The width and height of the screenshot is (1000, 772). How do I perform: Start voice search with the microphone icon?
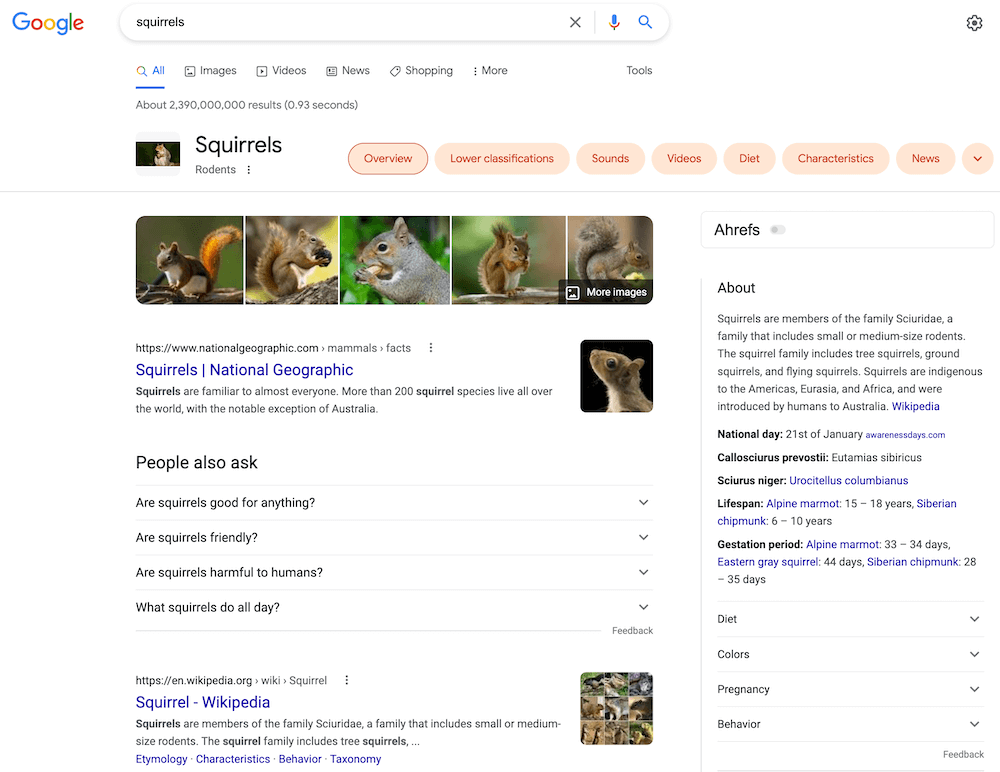click(x=614, y=22)
